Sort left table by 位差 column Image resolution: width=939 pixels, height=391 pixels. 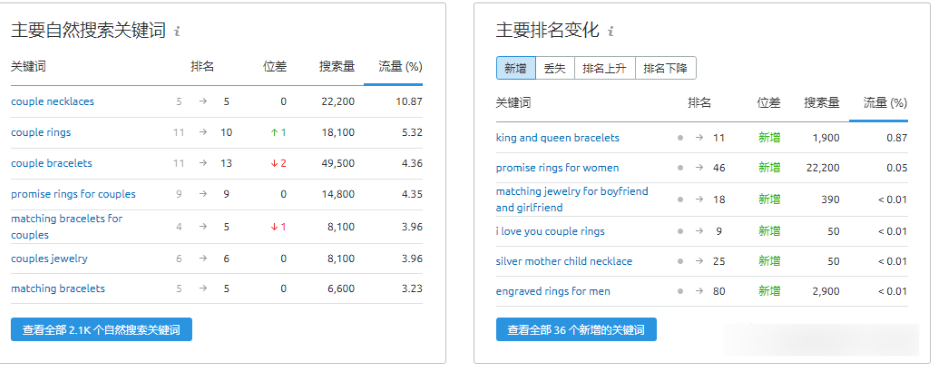pyautogui.click(x=275, y=66)
